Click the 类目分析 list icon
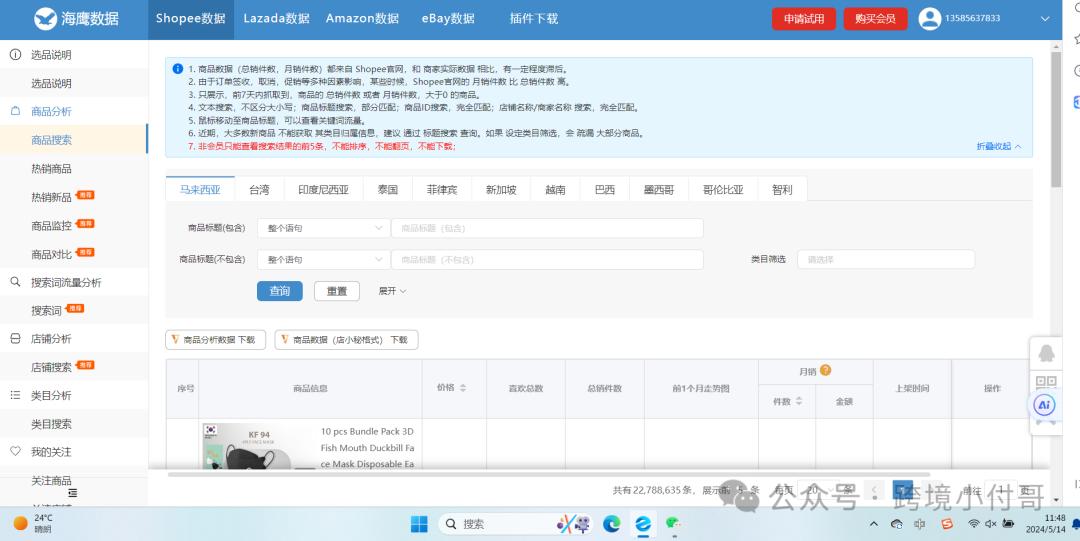Viewport: 1080px width, 541px height. coord(14,395)
